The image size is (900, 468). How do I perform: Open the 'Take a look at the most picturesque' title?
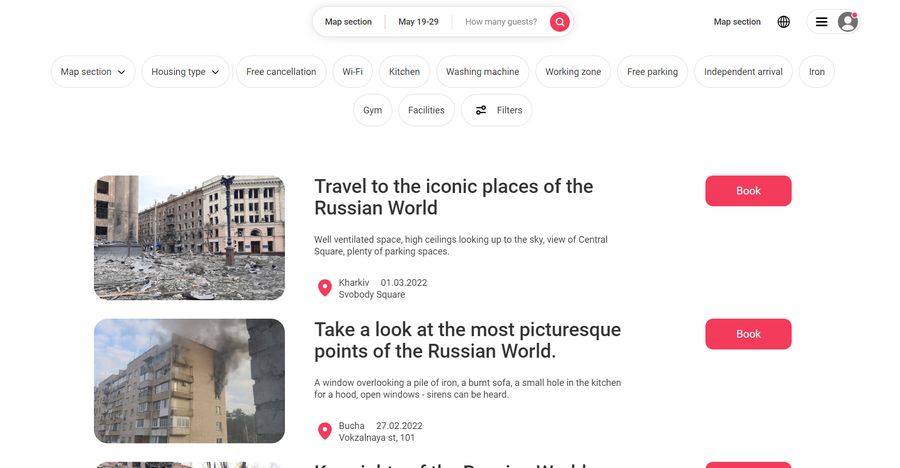(x=467, y=340)
